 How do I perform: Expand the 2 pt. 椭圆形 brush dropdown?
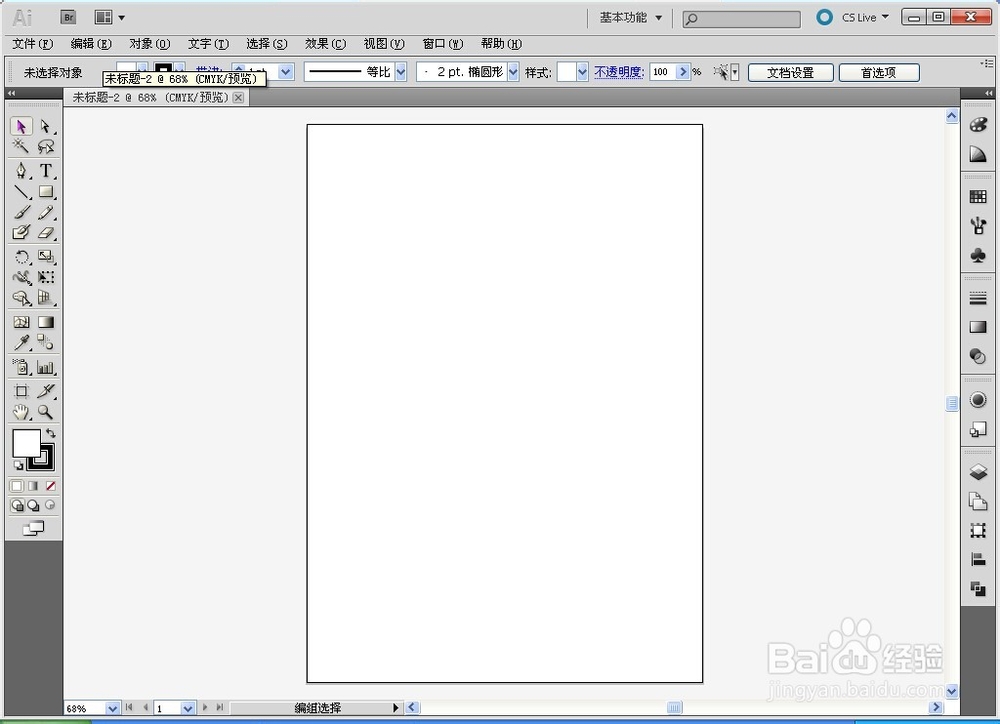pyautogui.click(x=513, y=72)
